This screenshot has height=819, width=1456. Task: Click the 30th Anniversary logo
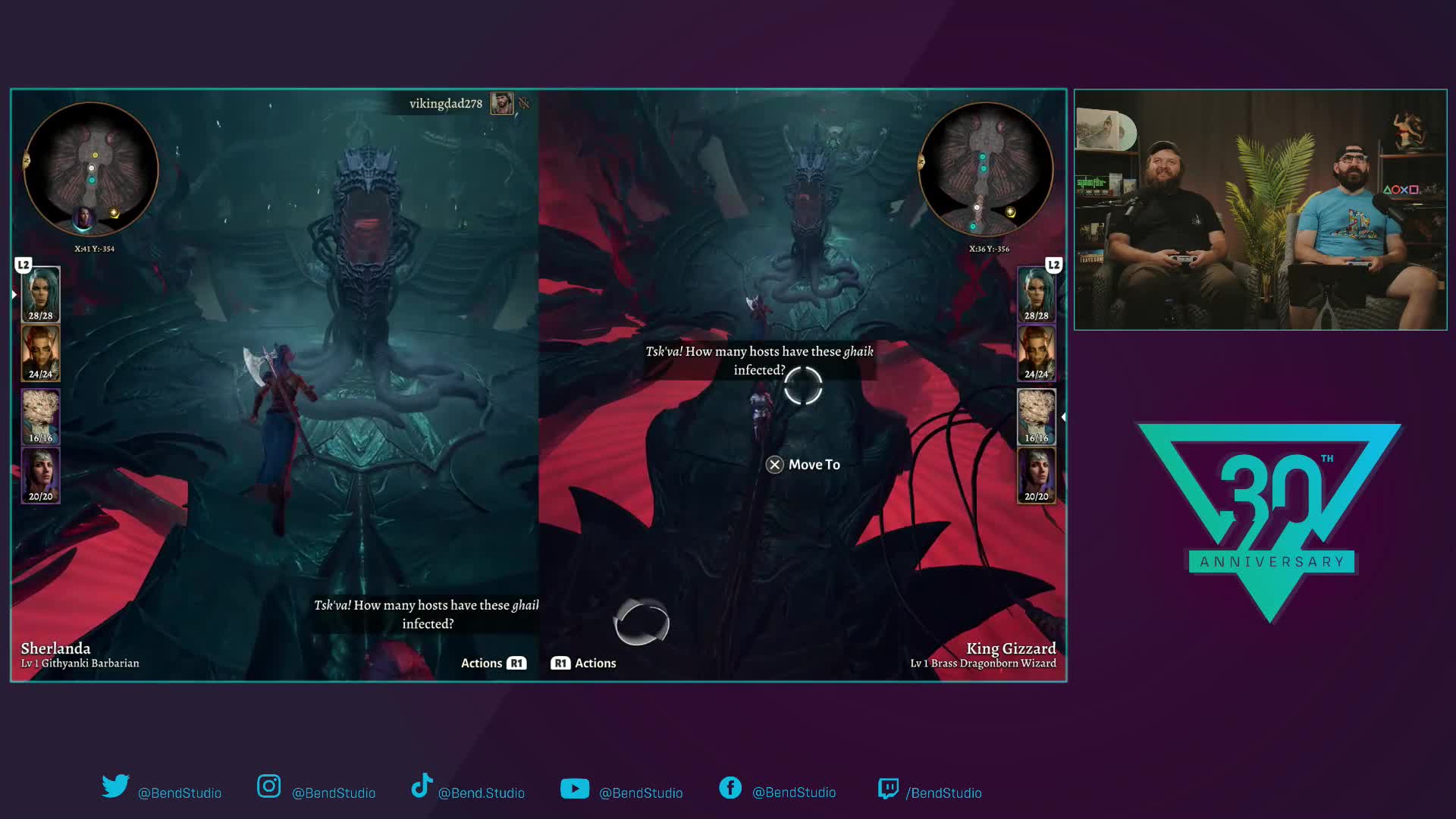tap(1269, 522)
